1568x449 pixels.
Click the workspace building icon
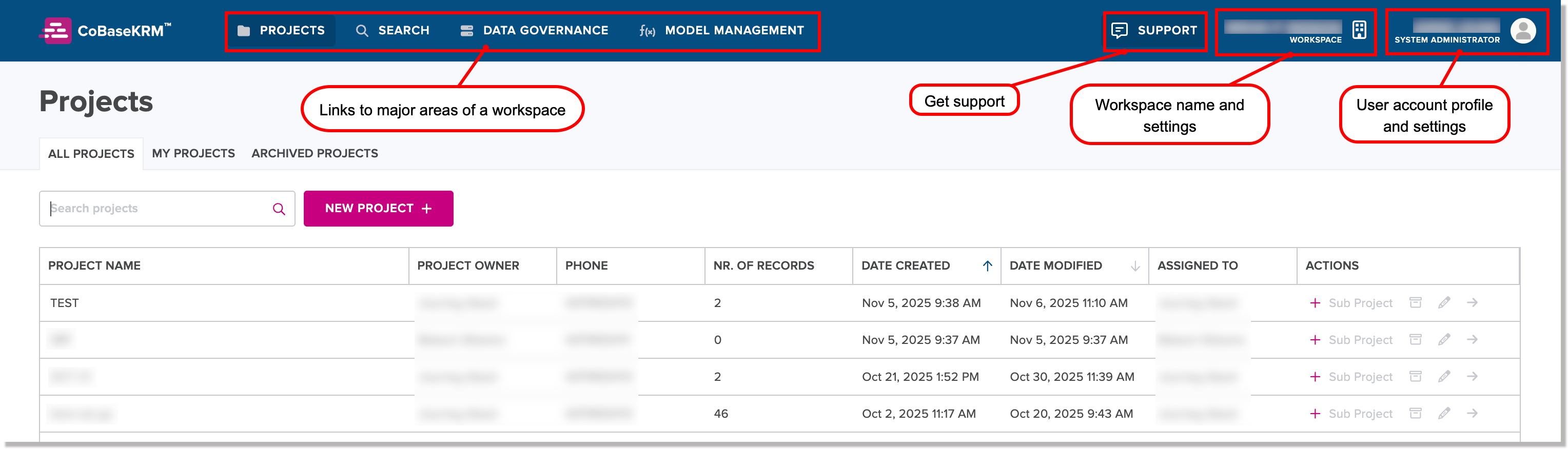(x=1359, y=29)
